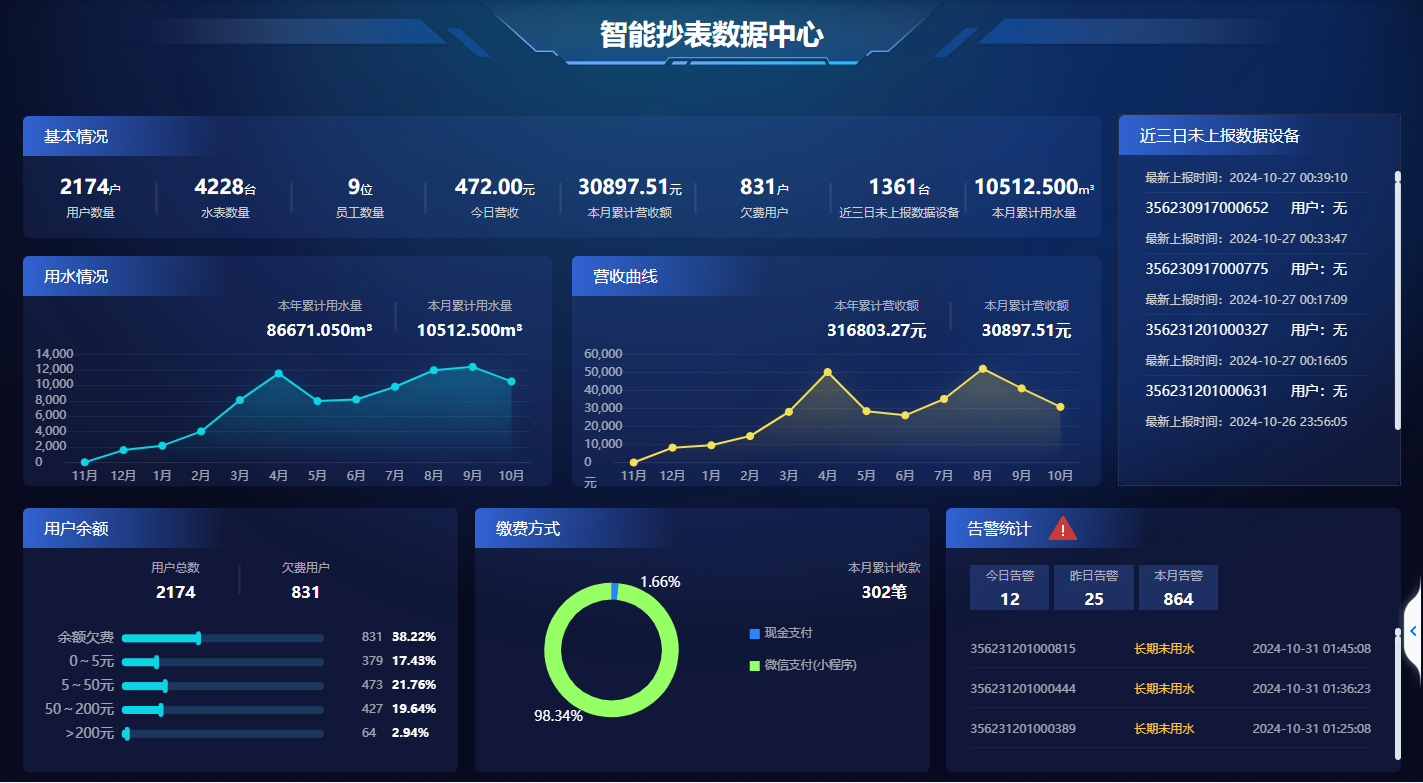Toggle 微信支付(小程序) legend label

pyautogui.click(x=810, y=665)
